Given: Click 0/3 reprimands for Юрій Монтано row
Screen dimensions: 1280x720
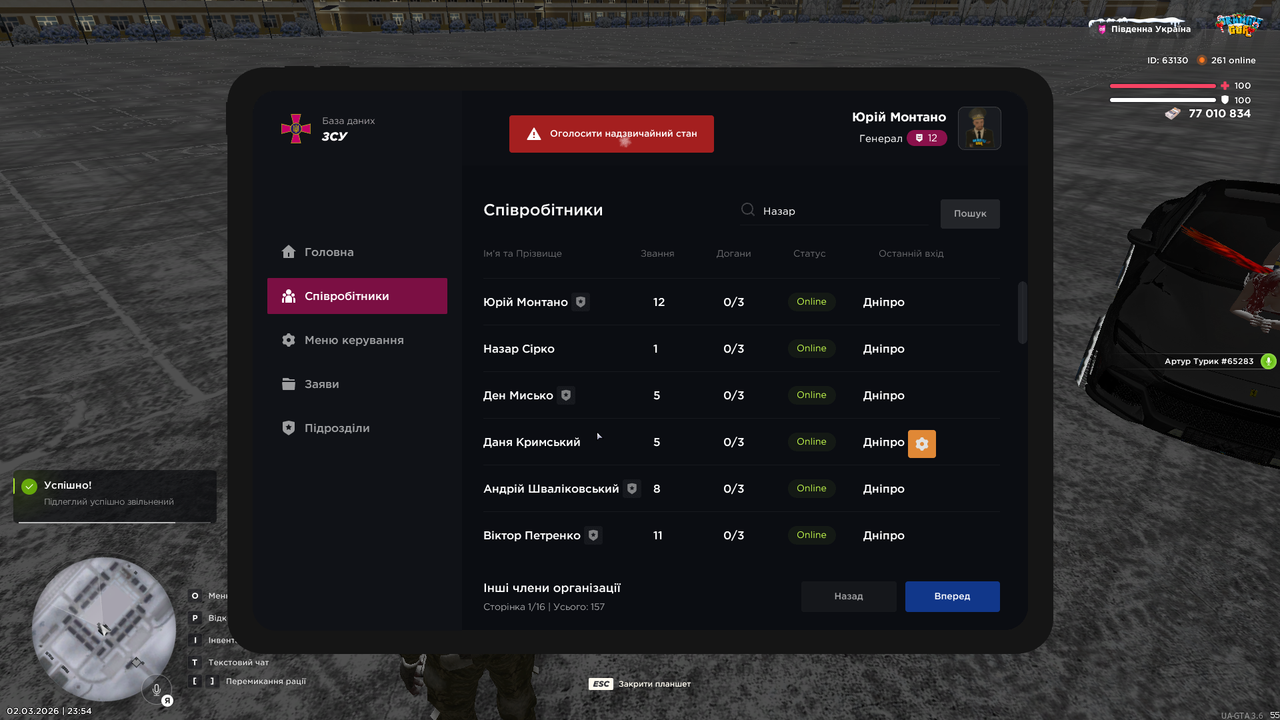Looking at the screenshot, I should click(x=734, y=302).
